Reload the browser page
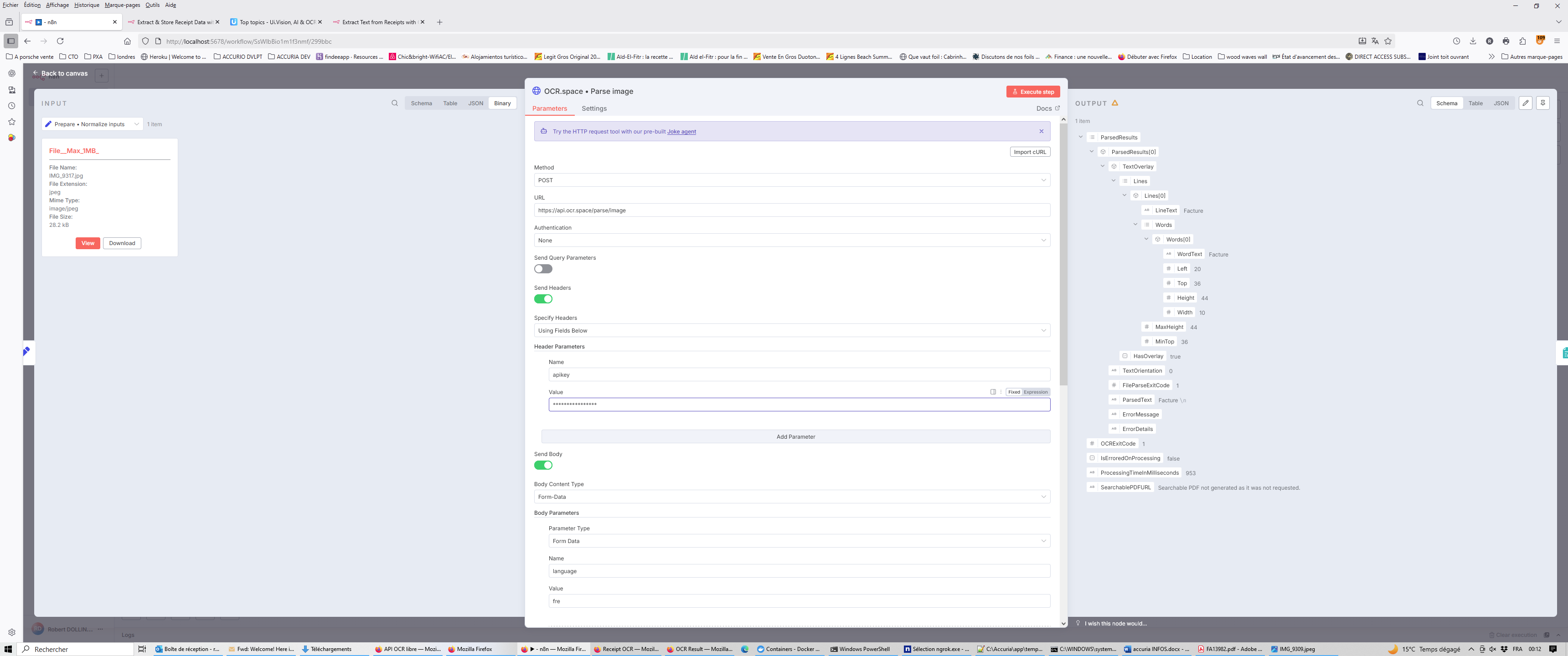The height and width of the screenshot is (656, 1568). [x=60, y=41]
